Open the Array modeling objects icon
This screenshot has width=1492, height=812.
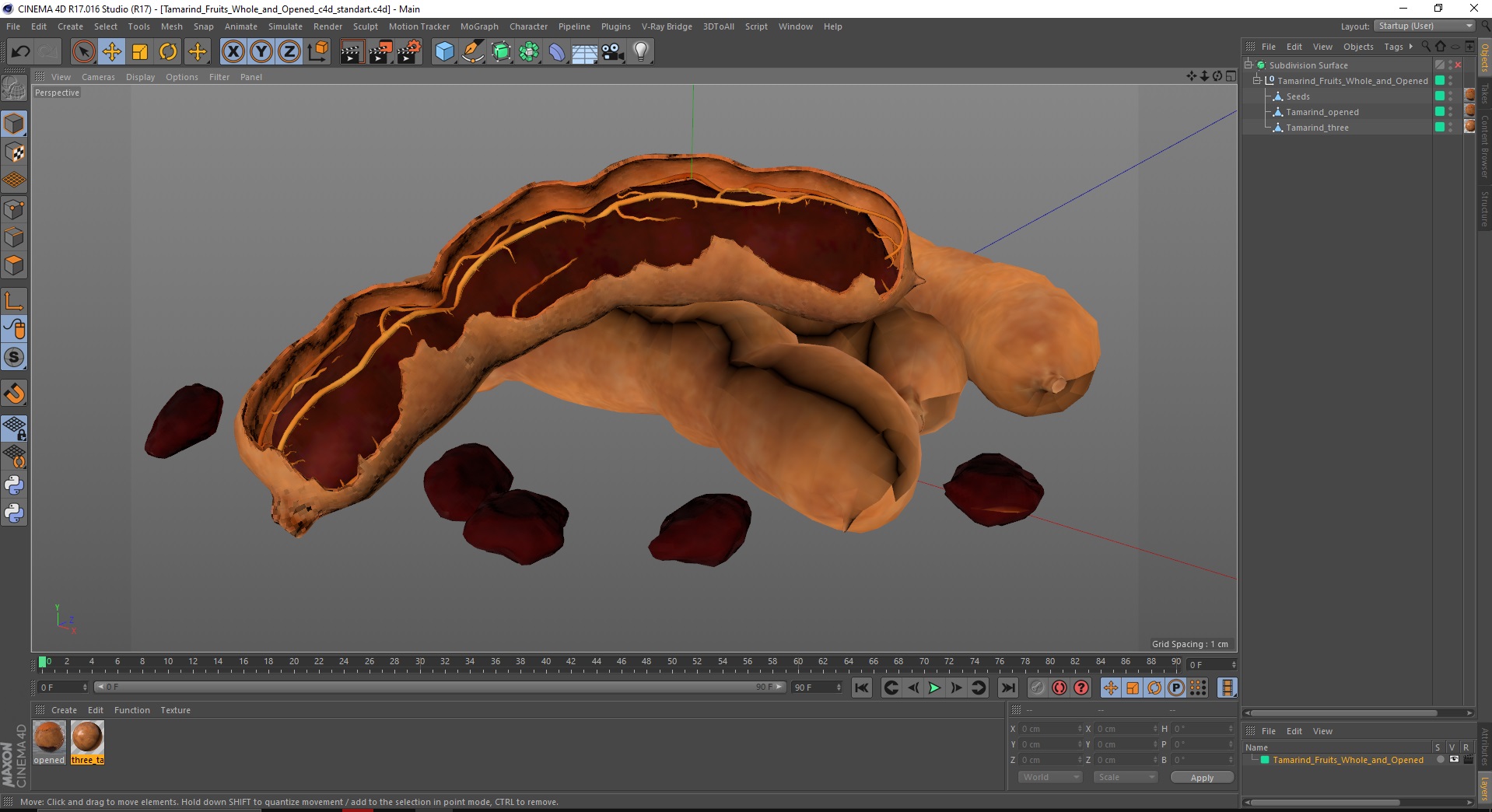(529, 52)
